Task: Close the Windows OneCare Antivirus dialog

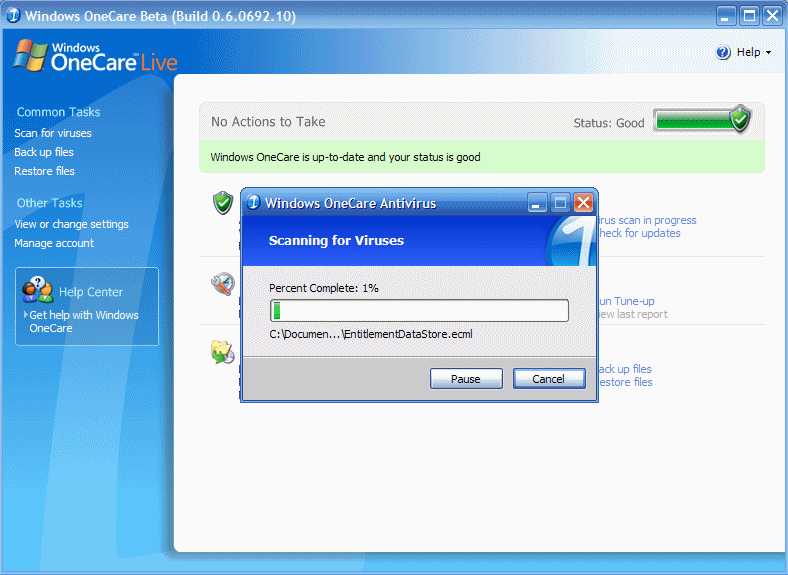Action: point(583,203)
